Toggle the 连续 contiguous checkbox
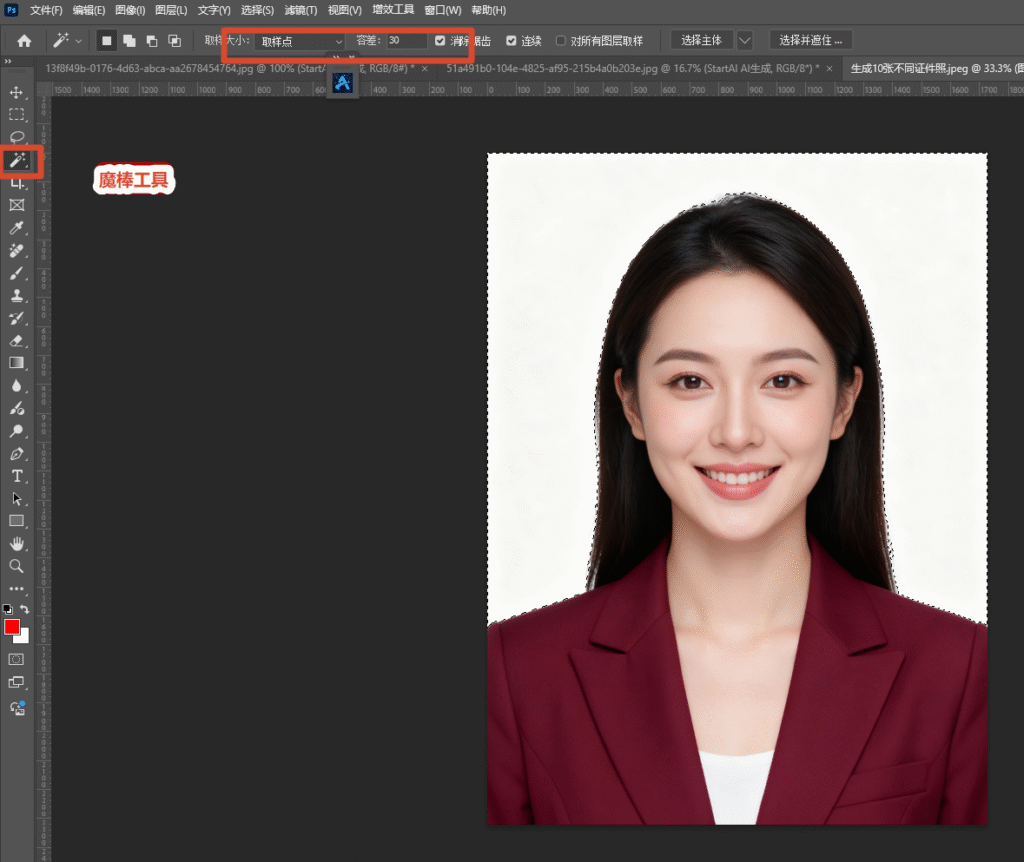The height and width of the screenshot is (862, 1024). 511,40
